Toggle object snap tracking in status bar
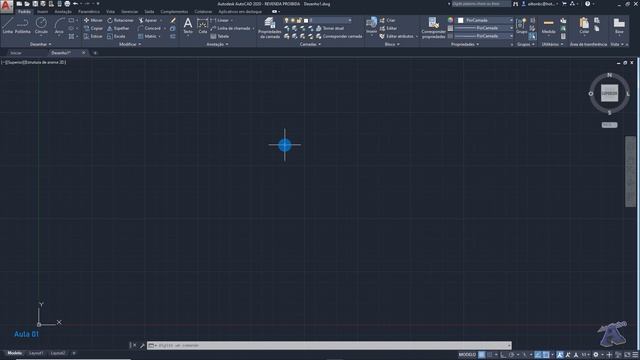Image resolution: width=640 pixels, height=360 pixels. pyautogui.click(x=538, y=355)
